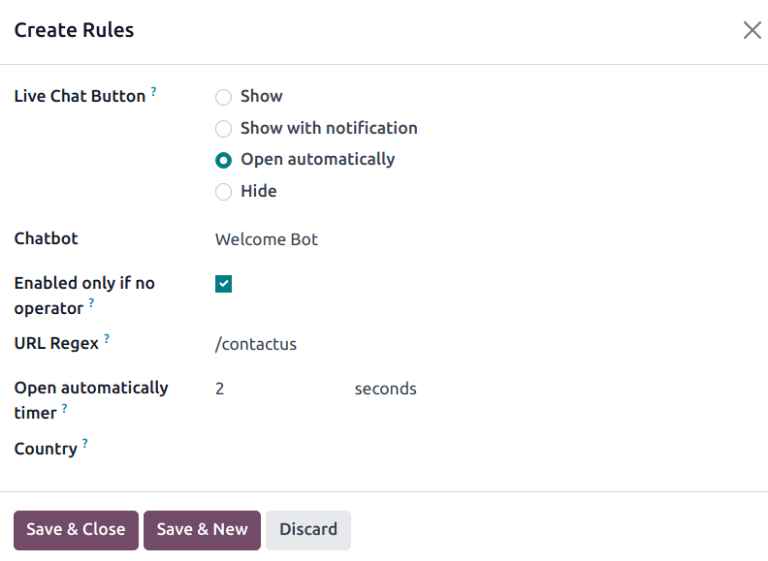The image size is (768, 561).
Task: Select the Hide radio option
Action: pyautogui.click(x=223, y=192)
